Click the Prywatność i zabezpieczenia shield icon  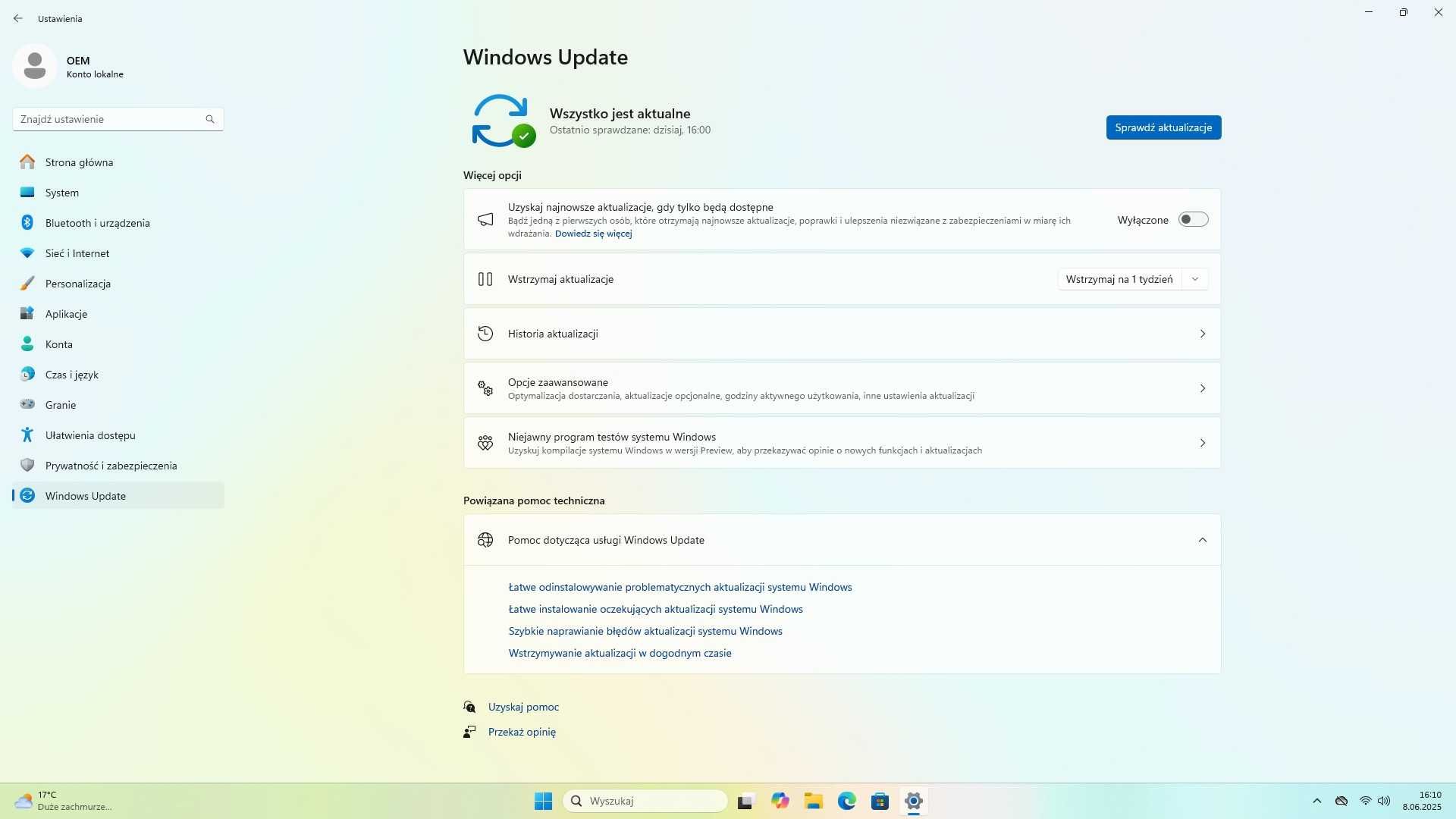27,465
